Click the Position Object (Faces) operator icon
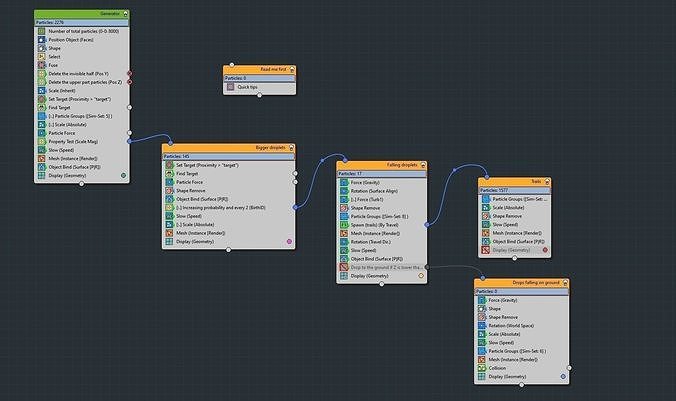This screenshot has width=676, height=401. coord(41,40)
